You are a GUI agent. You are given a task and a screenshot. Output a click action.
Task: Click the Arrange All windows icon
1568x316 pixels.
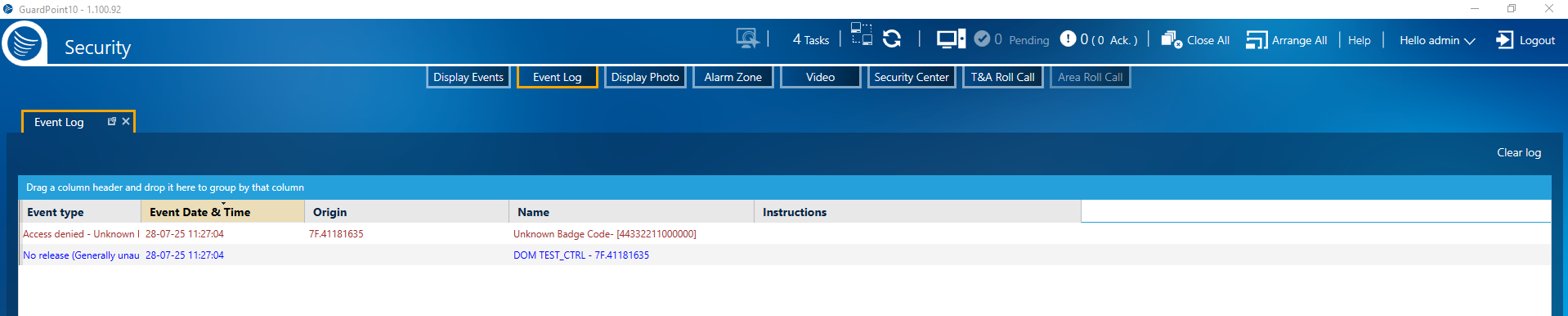point(1257,39)
